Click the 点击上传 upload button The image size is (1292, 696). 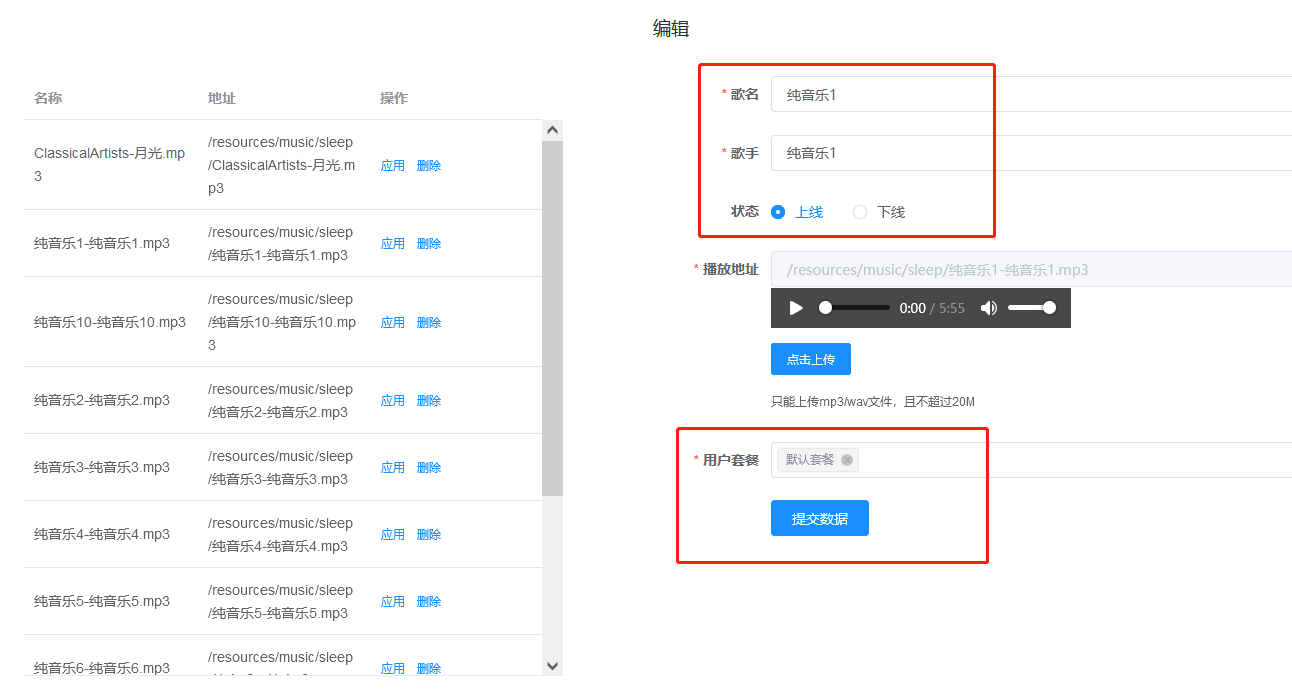click(x=810, y=359)
